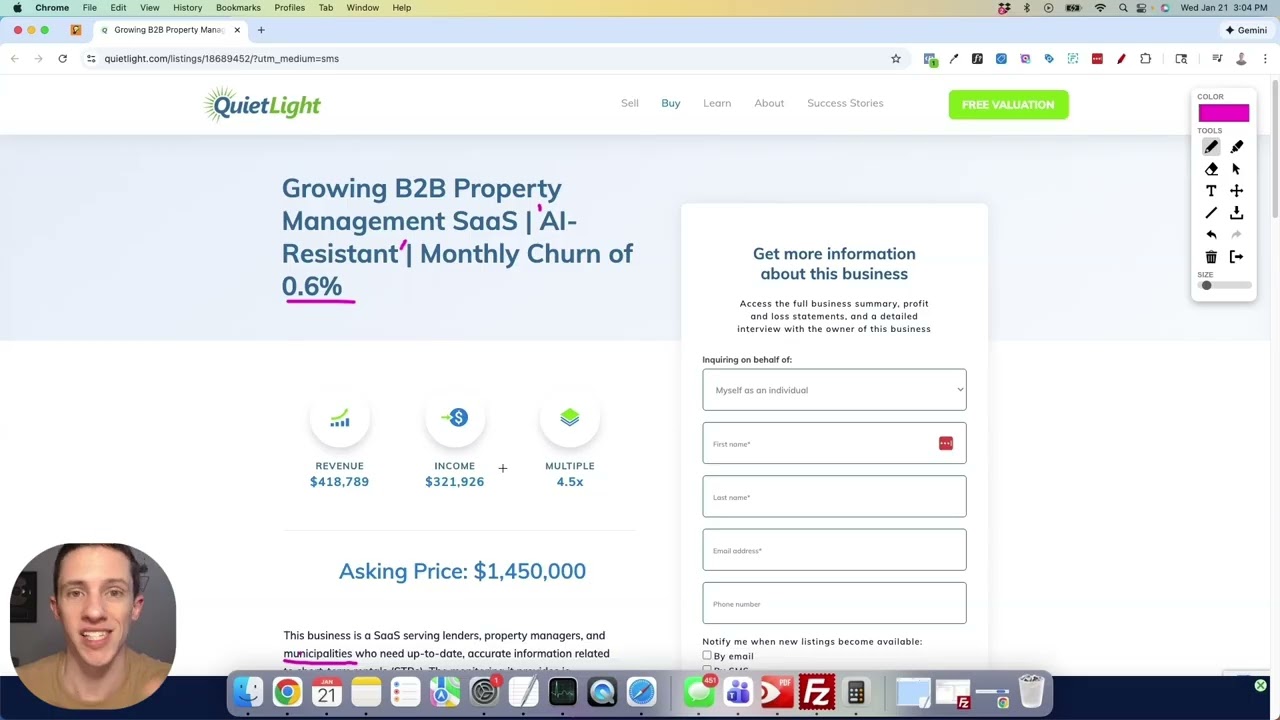Open the Profiles menu

(289, 8)
